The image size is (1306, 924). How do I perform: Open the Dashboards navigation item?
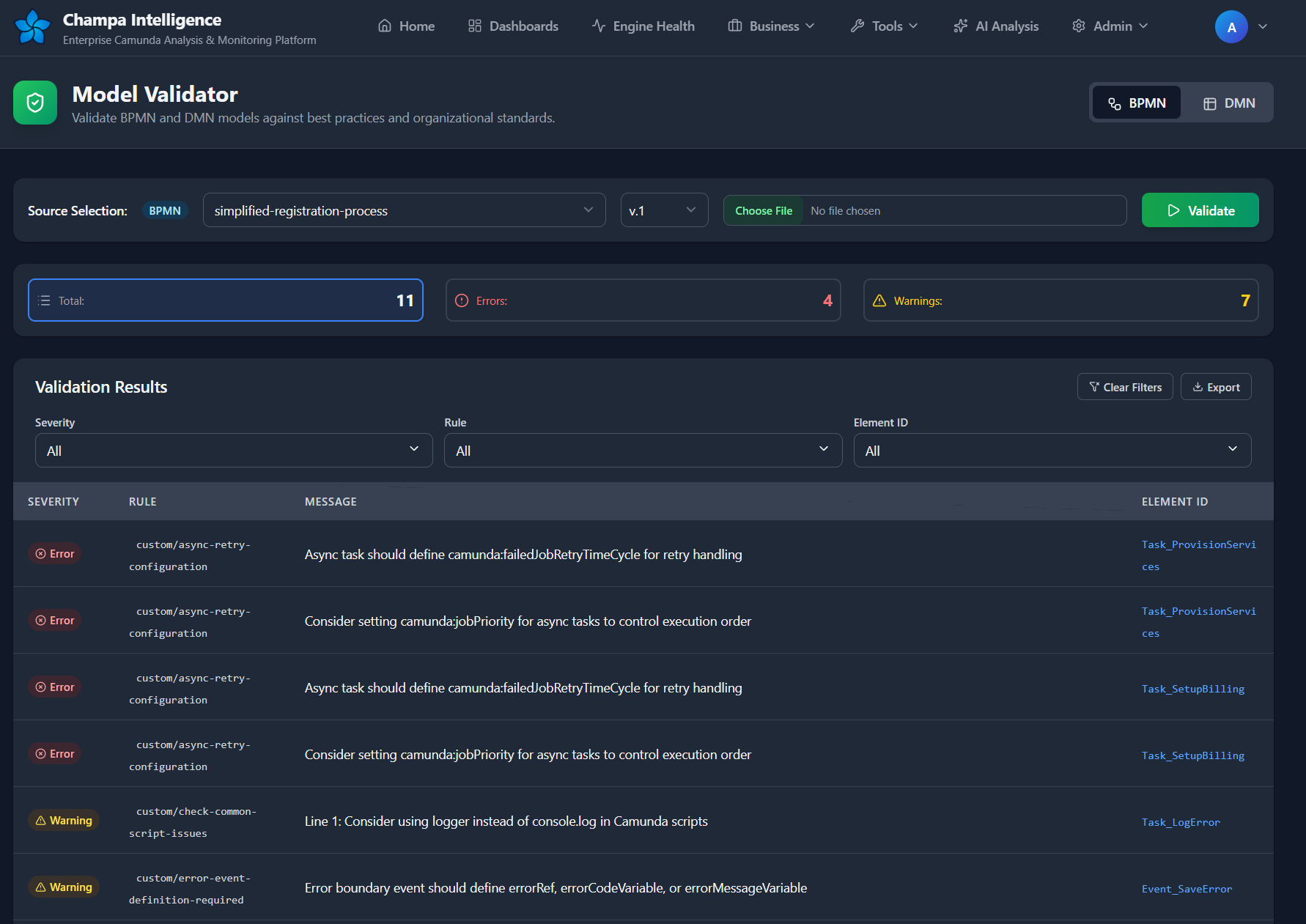(513, 26)
